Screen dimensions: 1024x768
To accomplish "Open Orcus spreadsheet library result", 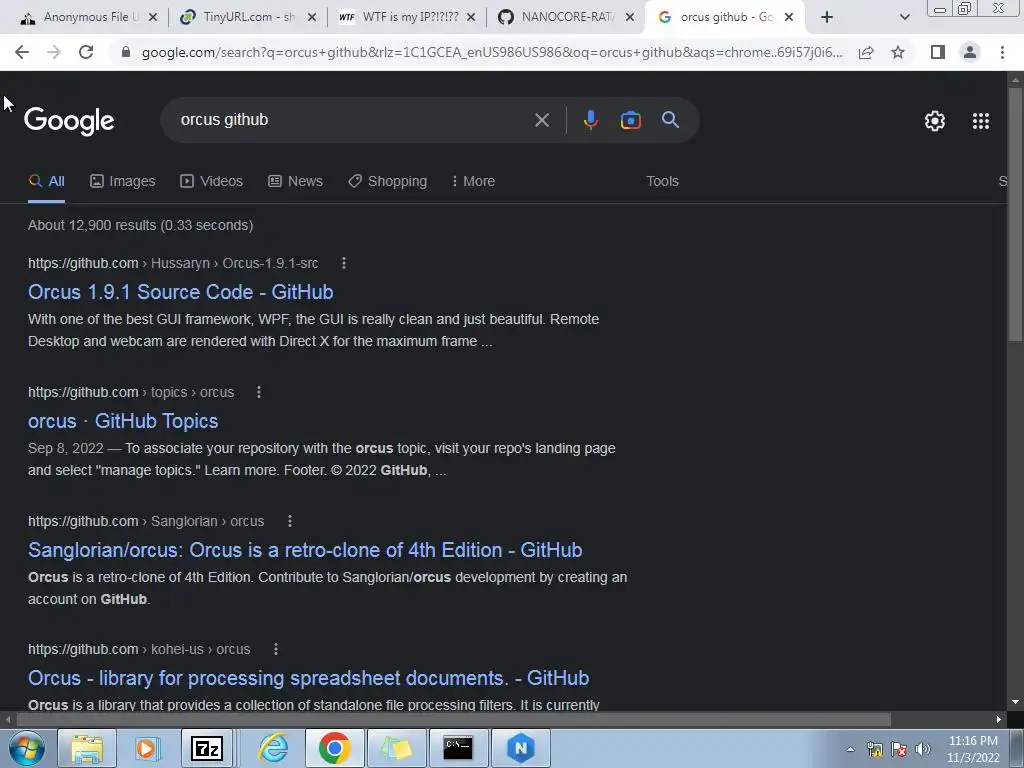I will (308, 678).
